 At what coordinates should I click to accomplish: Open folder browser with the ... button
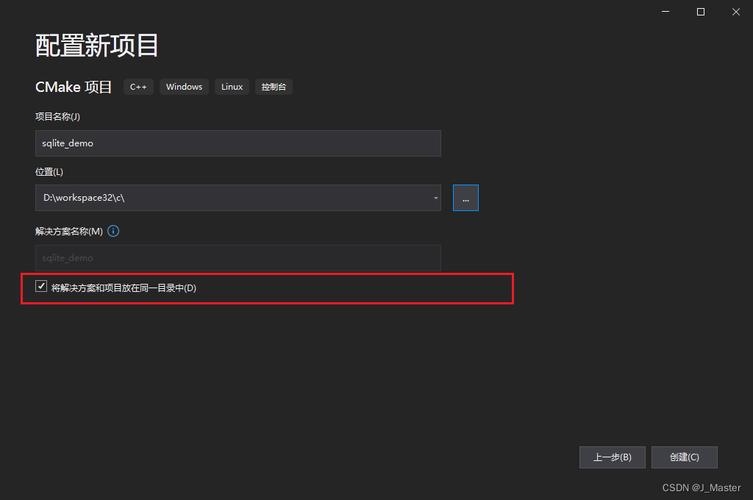[465, 198]
